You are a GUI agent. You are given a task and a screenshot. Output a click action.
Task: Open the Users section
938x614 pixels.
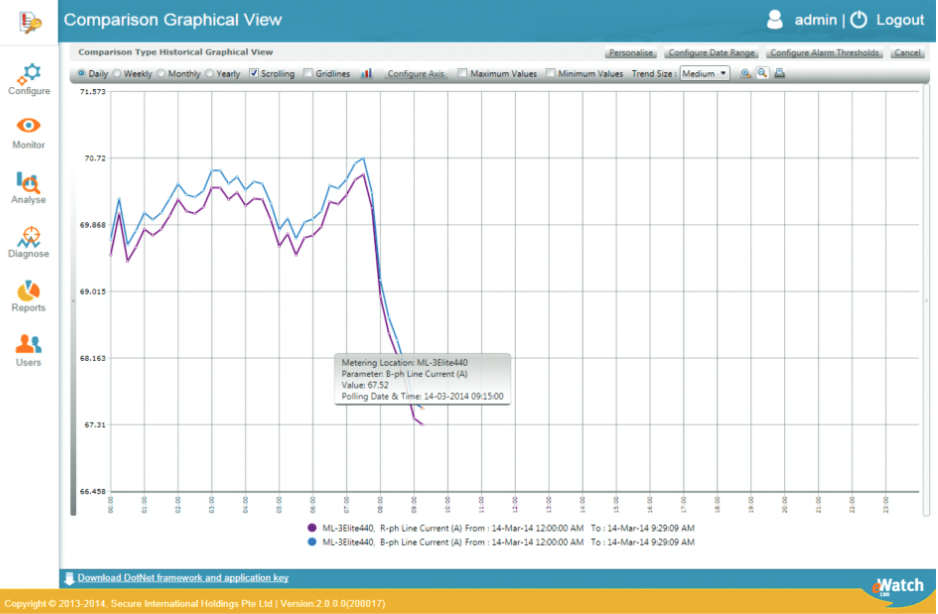[29, 350]
